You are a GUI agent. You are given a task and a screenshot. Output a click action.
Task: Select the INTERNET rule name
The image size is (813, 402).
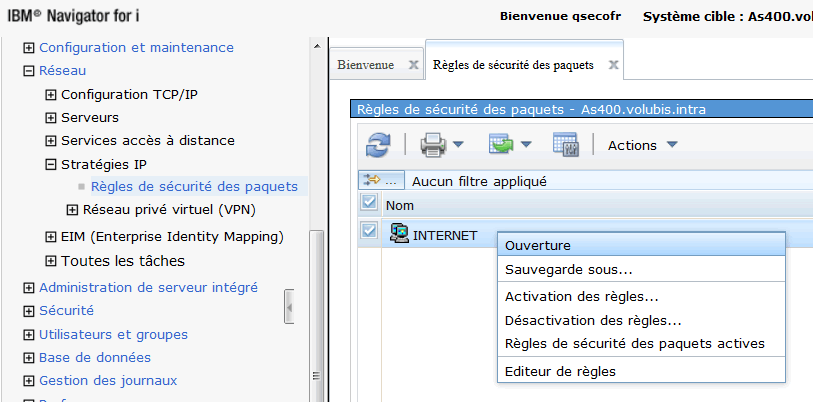pos(445,235)
